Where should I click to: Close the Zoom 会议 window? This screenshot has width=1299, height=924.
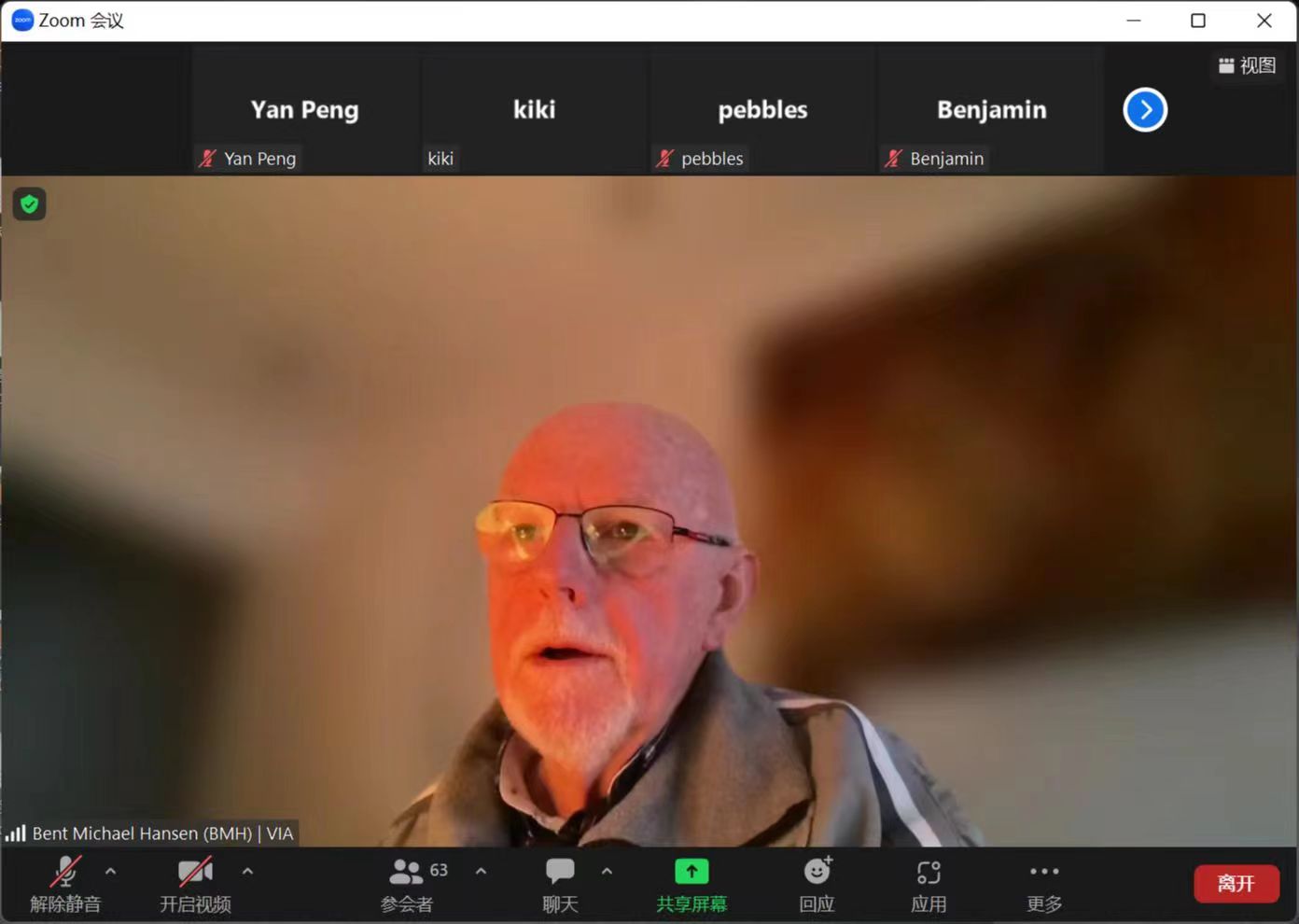[1264, 21]
